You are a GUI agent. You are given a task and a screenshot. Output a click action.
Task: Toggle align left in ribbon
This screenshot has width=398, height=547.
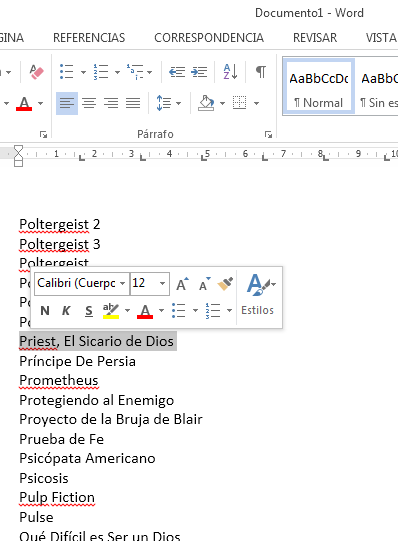[67, 103]
